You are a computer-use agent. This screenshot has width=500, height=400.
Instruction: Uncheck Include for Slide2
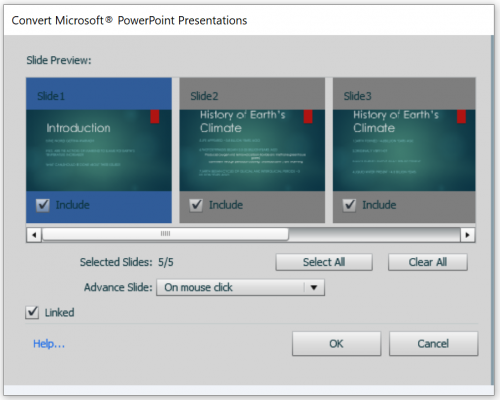click(196, 205)
